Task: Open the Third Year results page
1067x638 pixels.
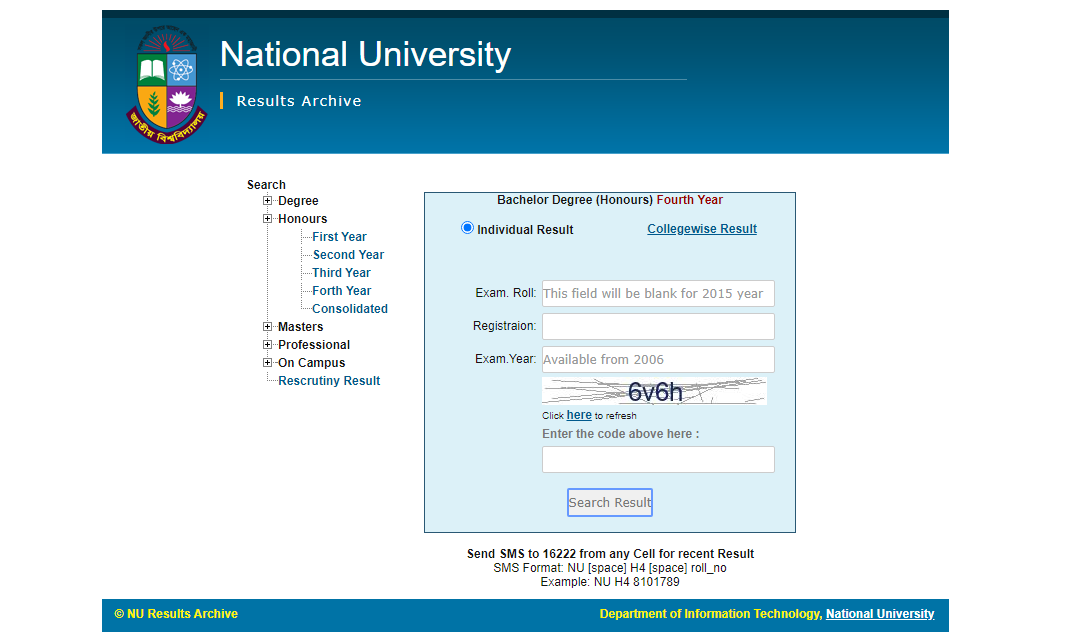Action: (x=341, y=273)
